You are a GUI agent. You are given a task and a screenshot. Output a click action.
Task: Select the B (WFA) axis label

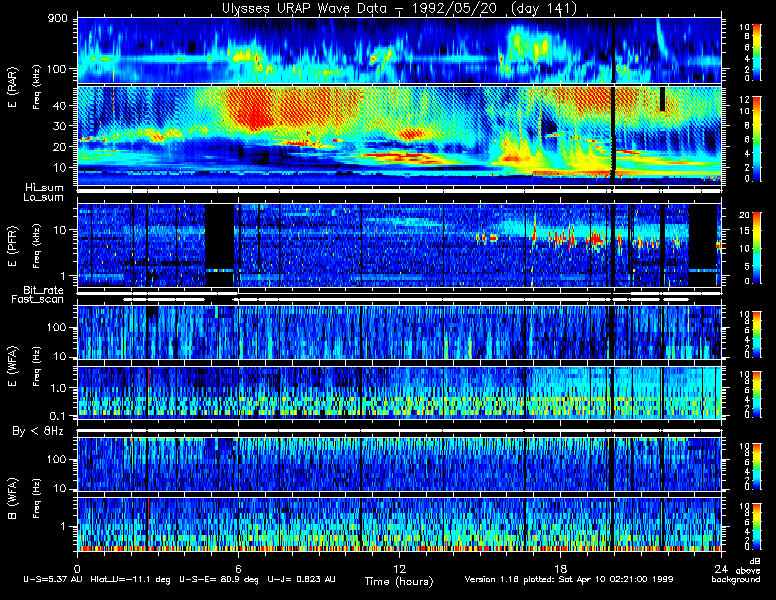12,499
